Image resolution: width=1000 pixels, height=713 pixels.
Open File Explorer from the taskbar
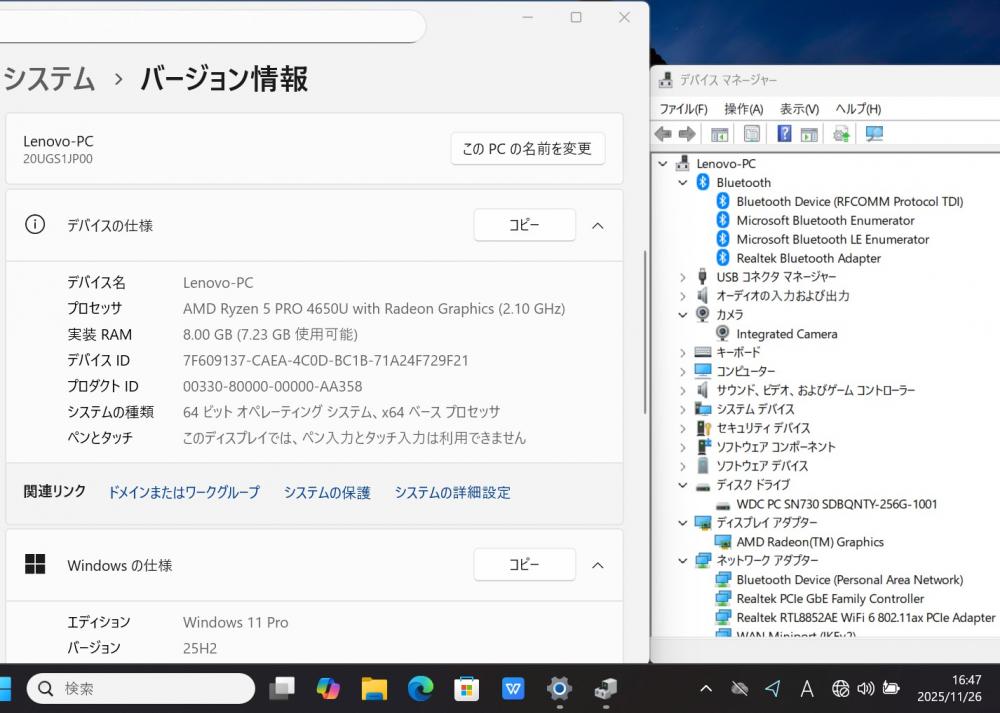click(374, 688)
